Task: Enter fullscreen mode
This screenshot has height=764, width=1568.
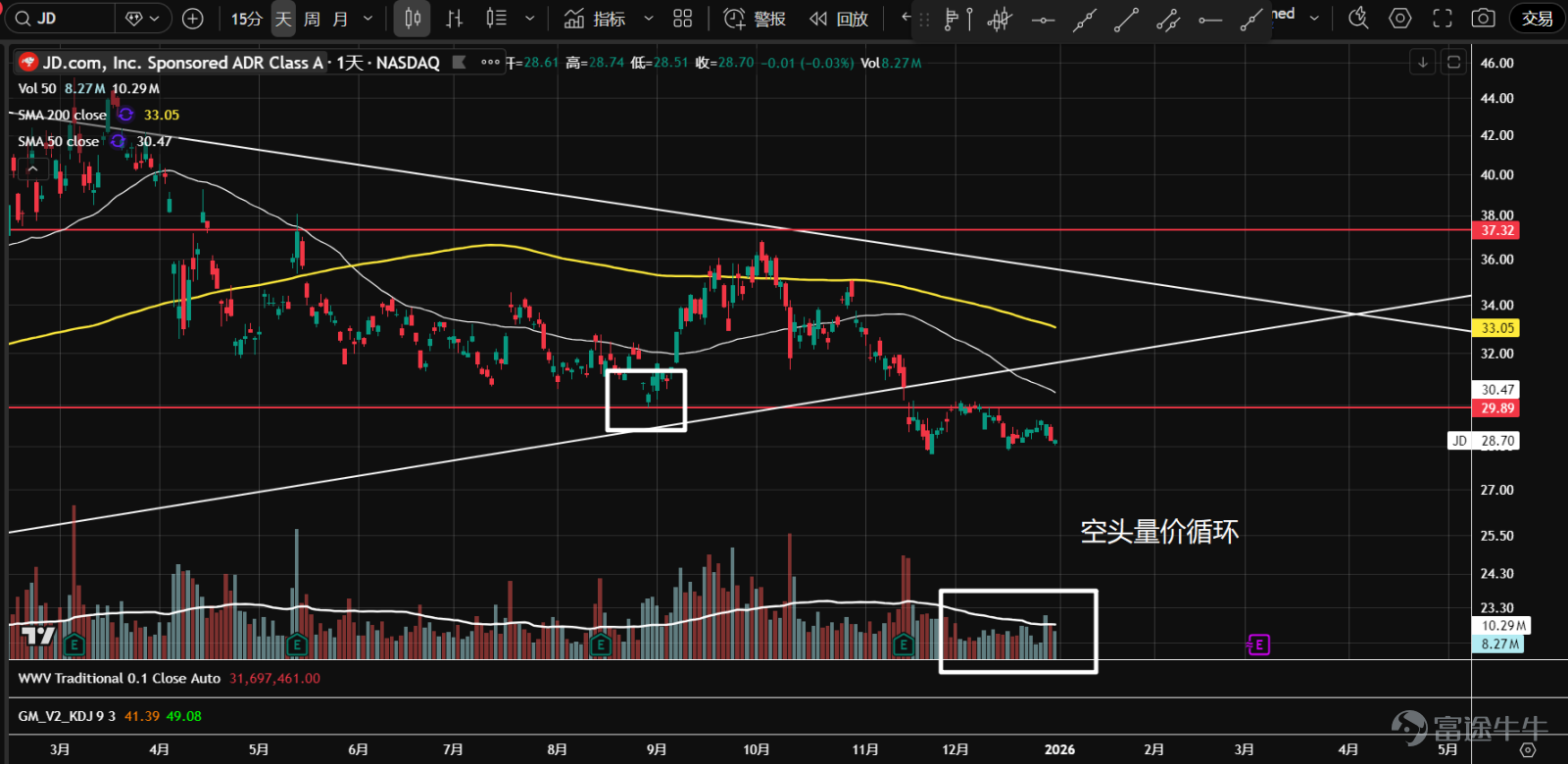Action: click(1443, 19)
